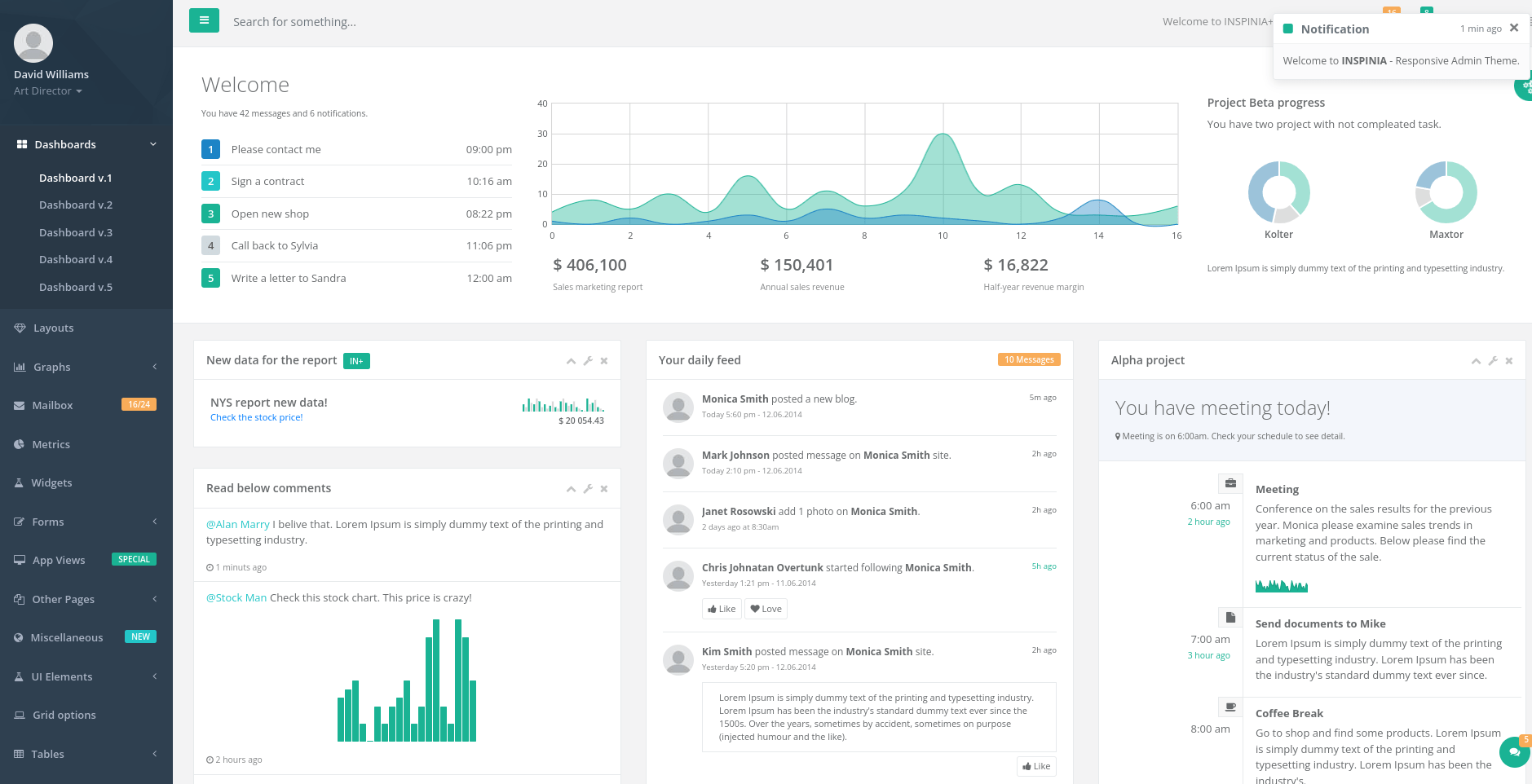The height and width of the screenshot is (784, 1532).
Task: Select Dashboard v.1
Action: pyautogui.click(x=76, y=178)
